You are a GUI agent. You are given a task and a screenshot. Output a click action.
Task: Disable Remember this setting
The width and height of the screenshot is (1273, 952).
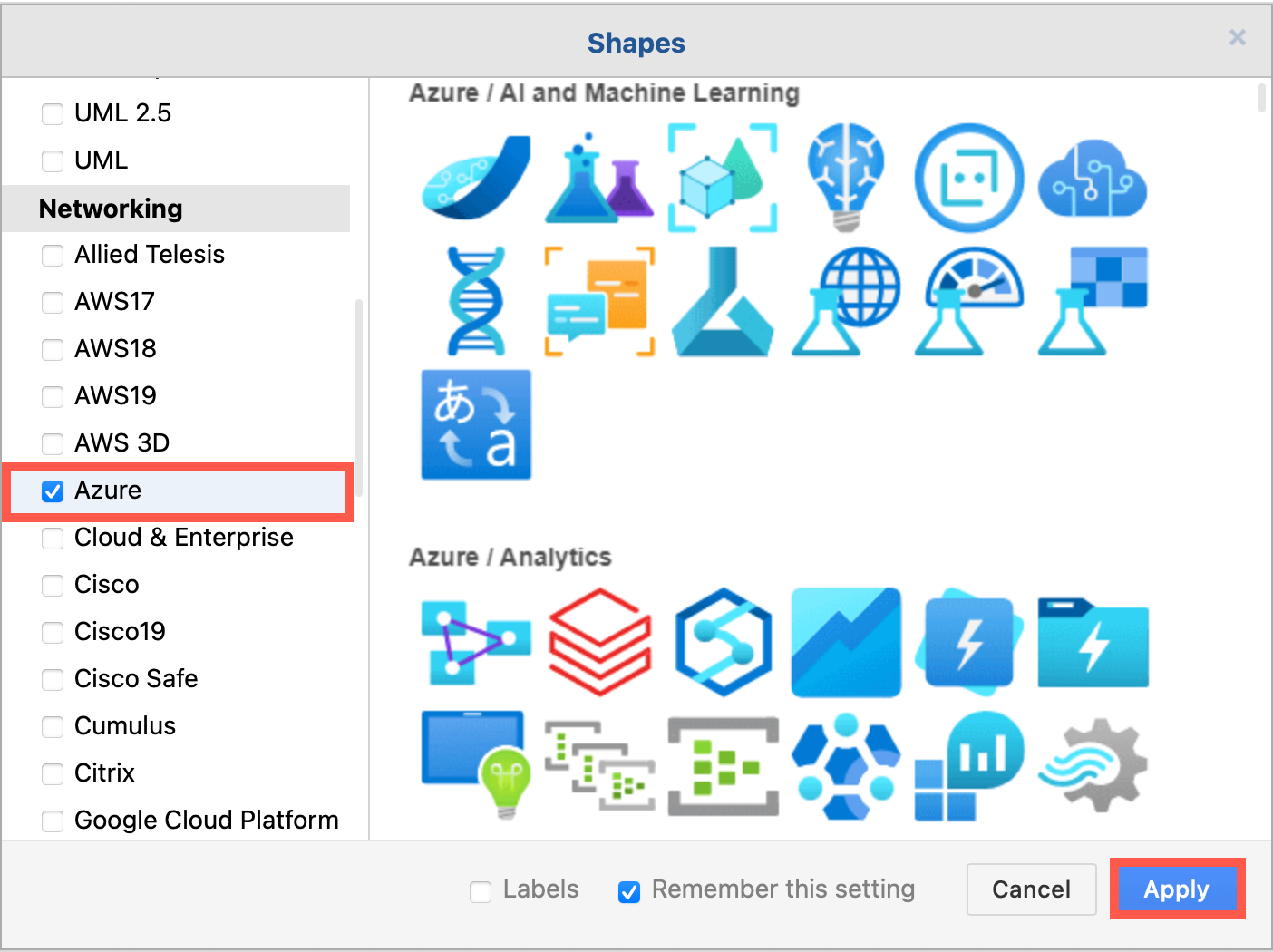tap(629, 891)
